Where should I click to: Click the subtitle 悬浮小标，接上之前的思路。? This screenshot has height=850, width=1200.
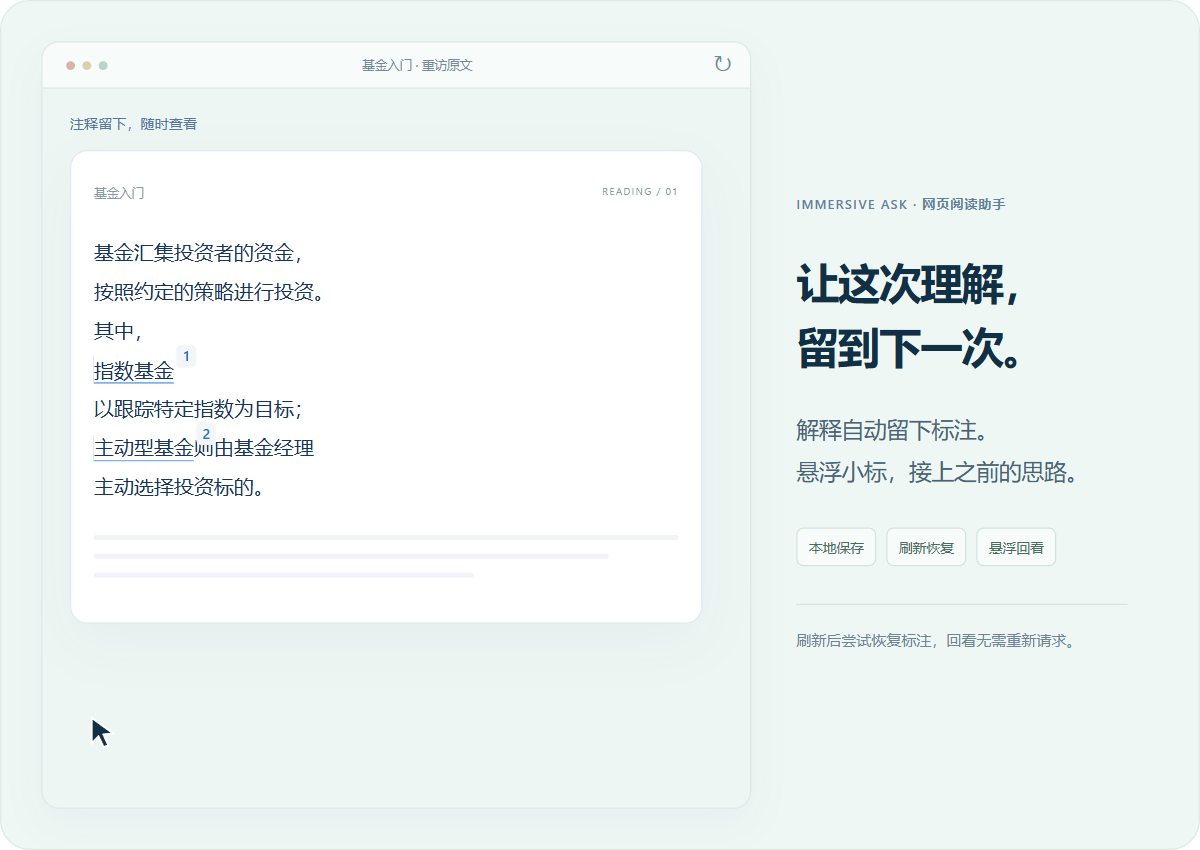[938, 472]
